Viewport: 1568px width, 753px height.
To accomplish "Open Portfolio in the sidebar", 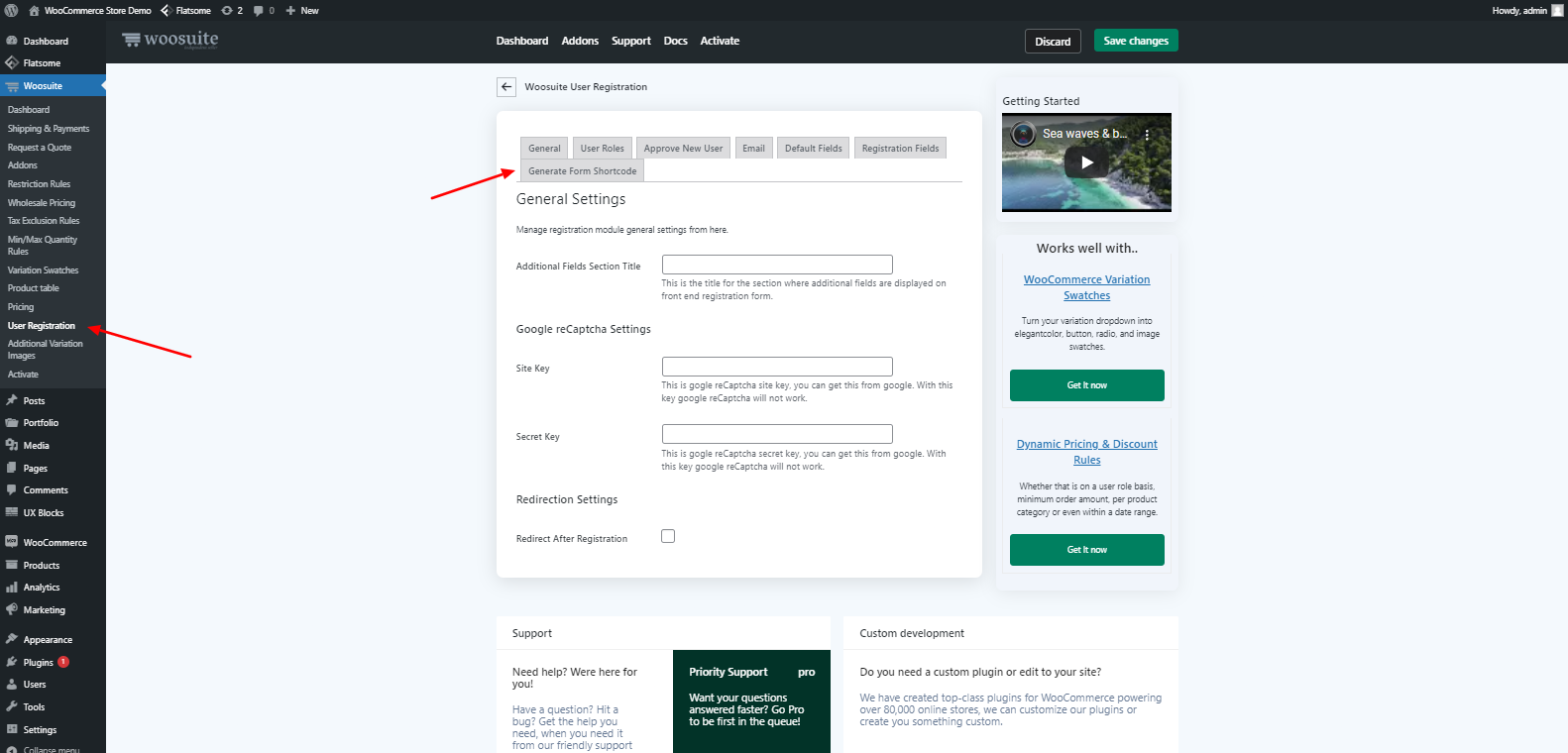I will (41, 423).
